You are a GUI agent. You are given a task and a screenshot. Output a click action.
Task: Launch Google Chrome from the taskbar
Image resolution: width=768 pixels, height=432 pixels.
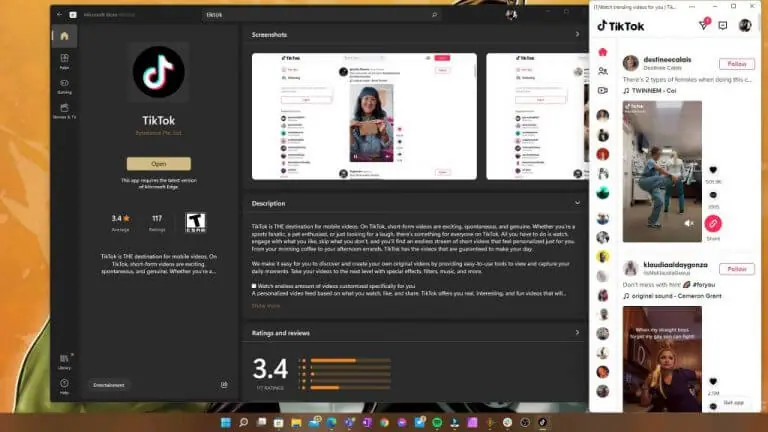384,422
